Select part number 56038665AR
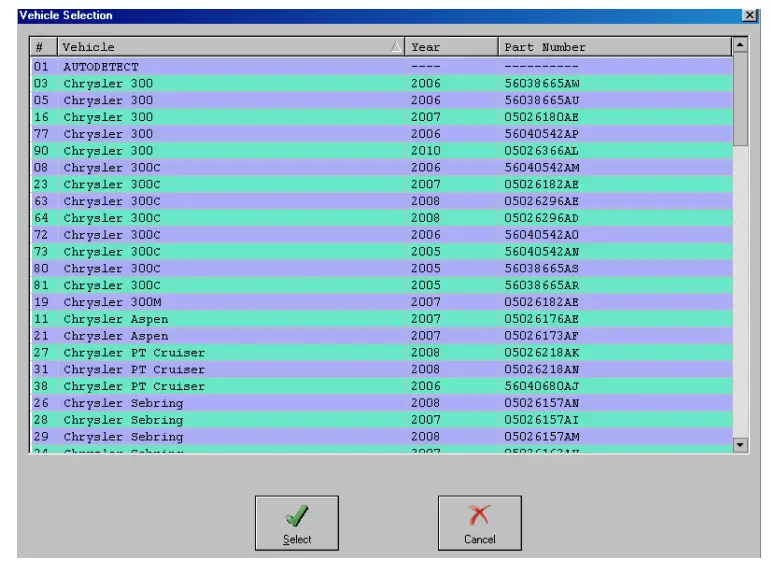 (542, 285)
